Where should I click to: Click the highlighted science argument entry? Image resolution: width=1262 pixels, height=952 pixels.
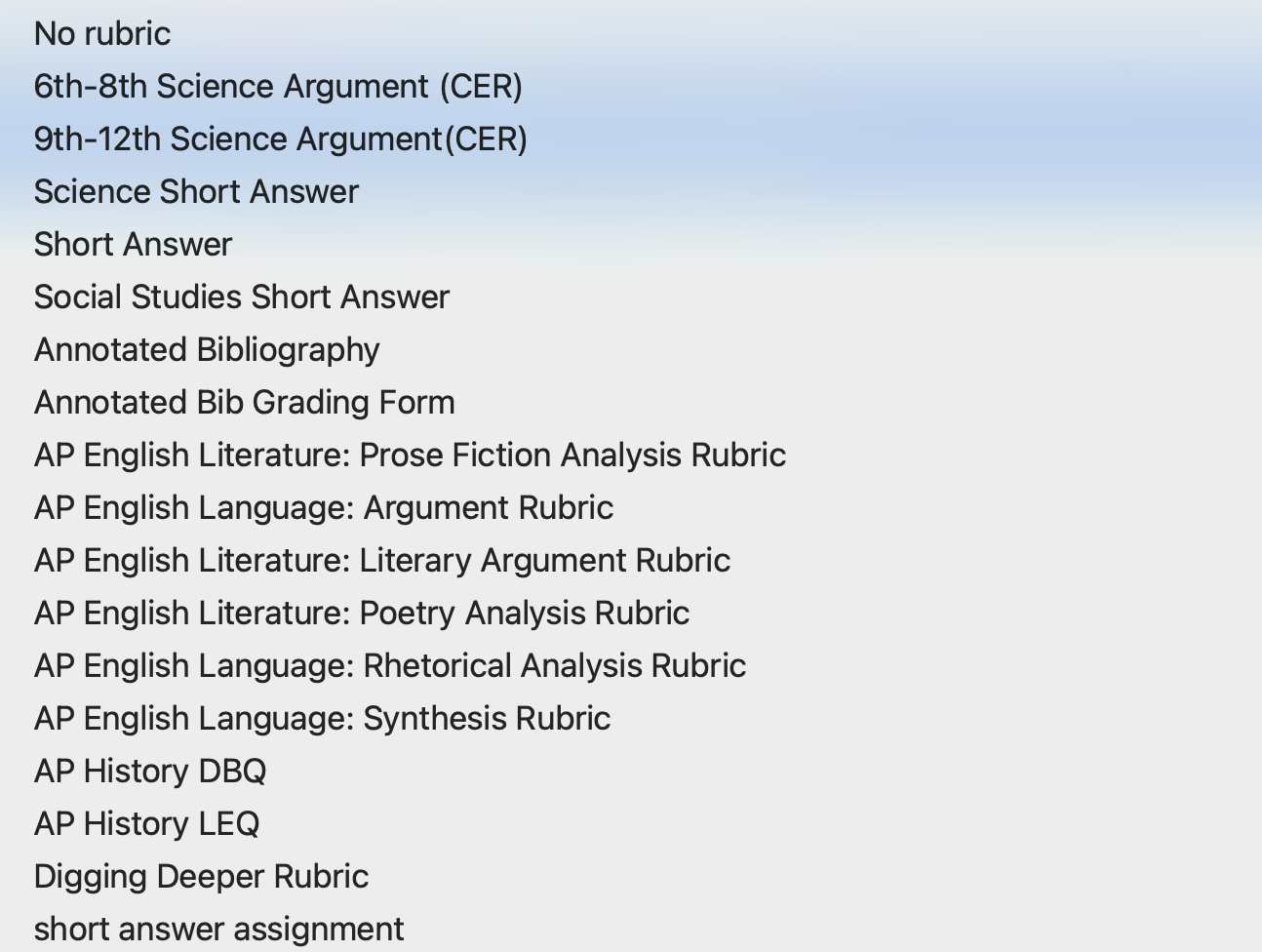pos(278,139)
